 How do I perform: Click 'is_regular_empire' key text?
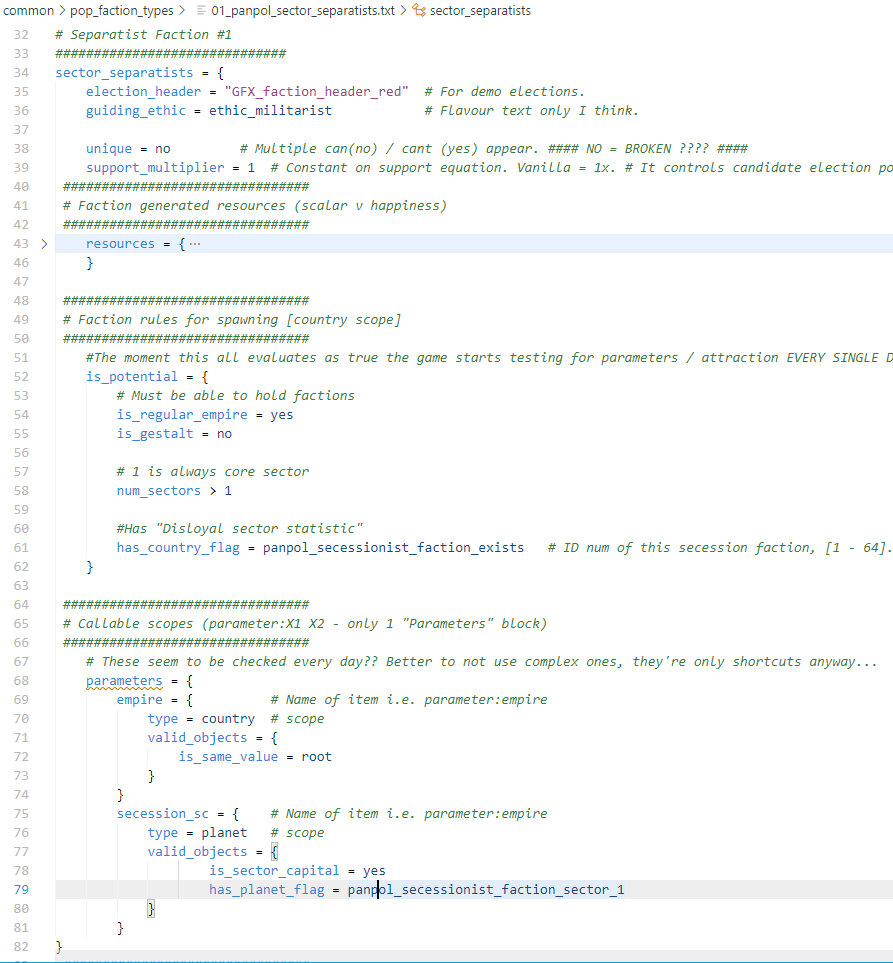(182, 415)
